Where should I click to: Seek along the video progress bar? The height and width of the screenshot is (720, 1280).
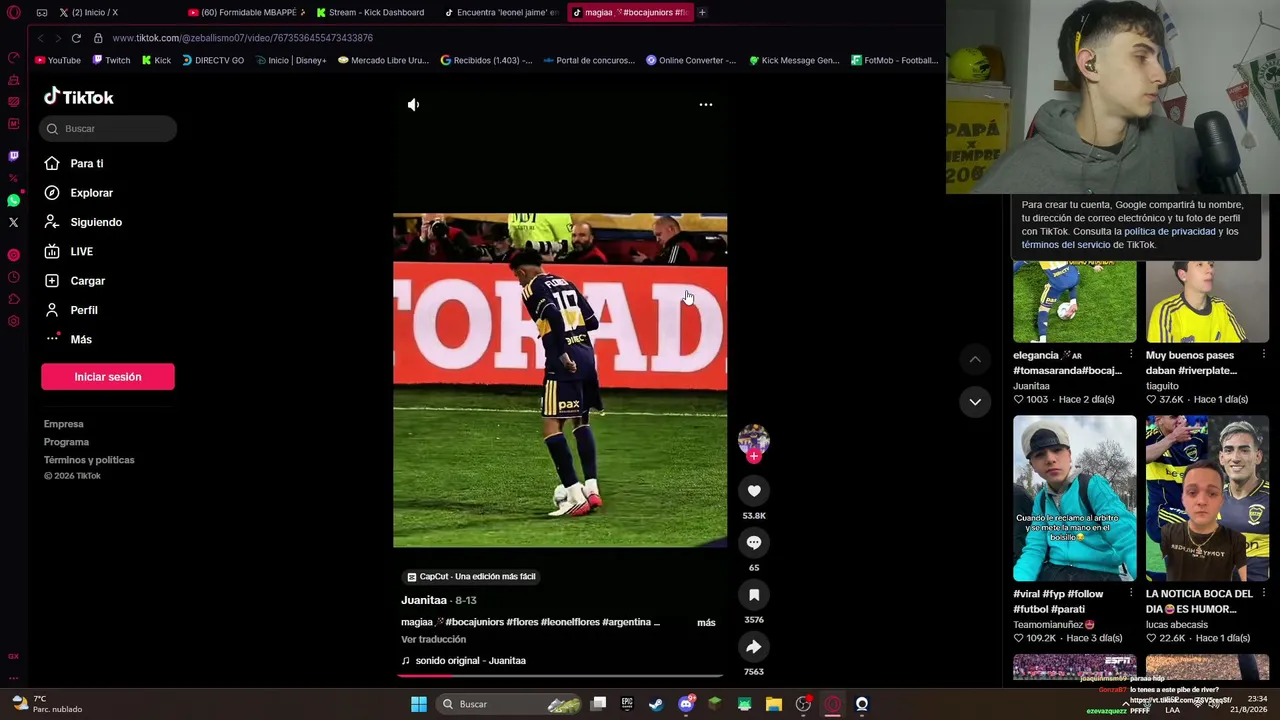(x=560, y=676)
